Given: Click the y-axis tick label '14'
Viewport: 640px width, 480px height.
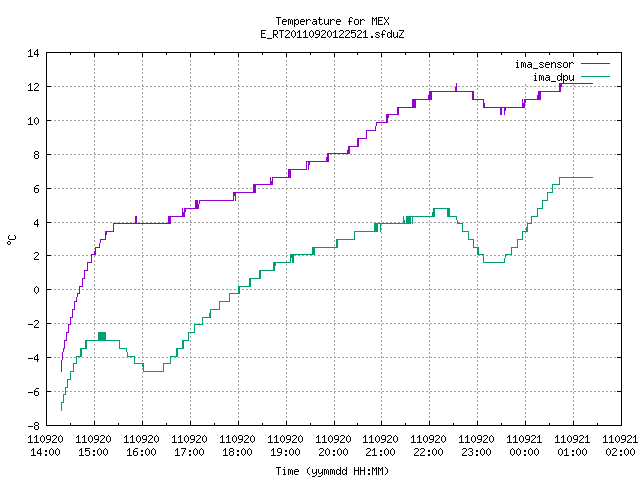Looking at the screenshot, I should [x=33, y=53].
